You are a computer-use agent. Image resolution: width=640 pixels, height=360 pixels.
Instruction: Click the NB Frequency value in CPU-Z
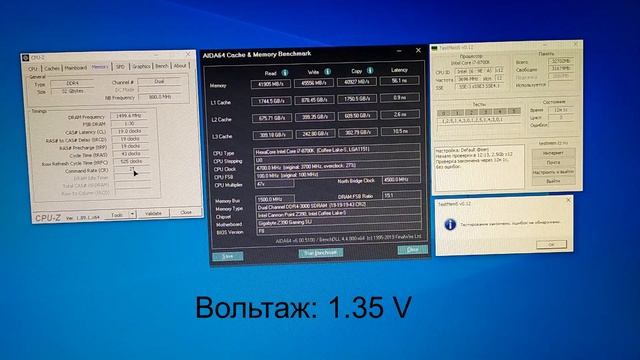159,97
